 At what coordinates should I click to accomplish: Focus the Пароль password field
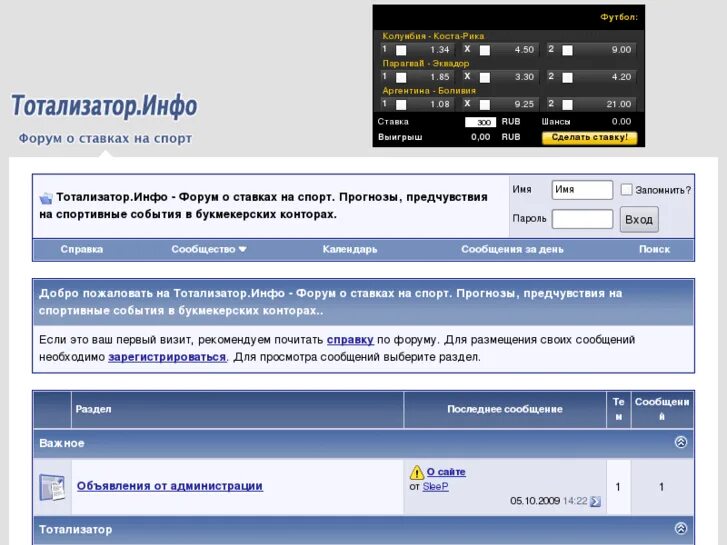coord(582,219)
